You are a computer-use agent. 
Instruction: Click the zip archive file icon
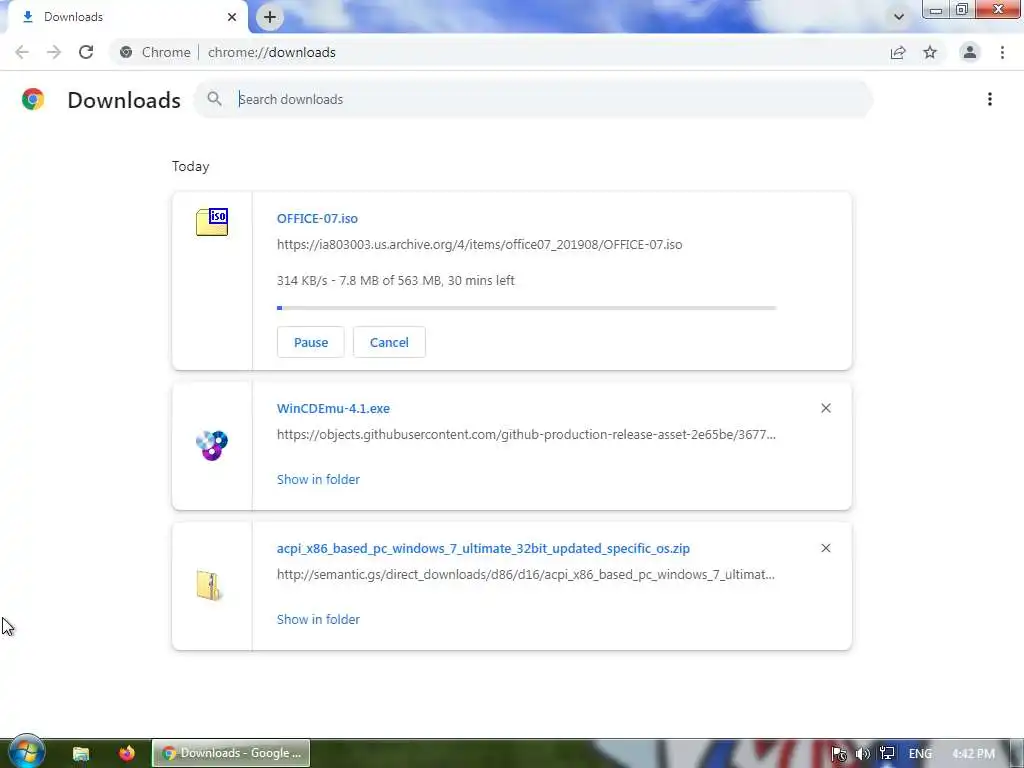coord(209,585)
